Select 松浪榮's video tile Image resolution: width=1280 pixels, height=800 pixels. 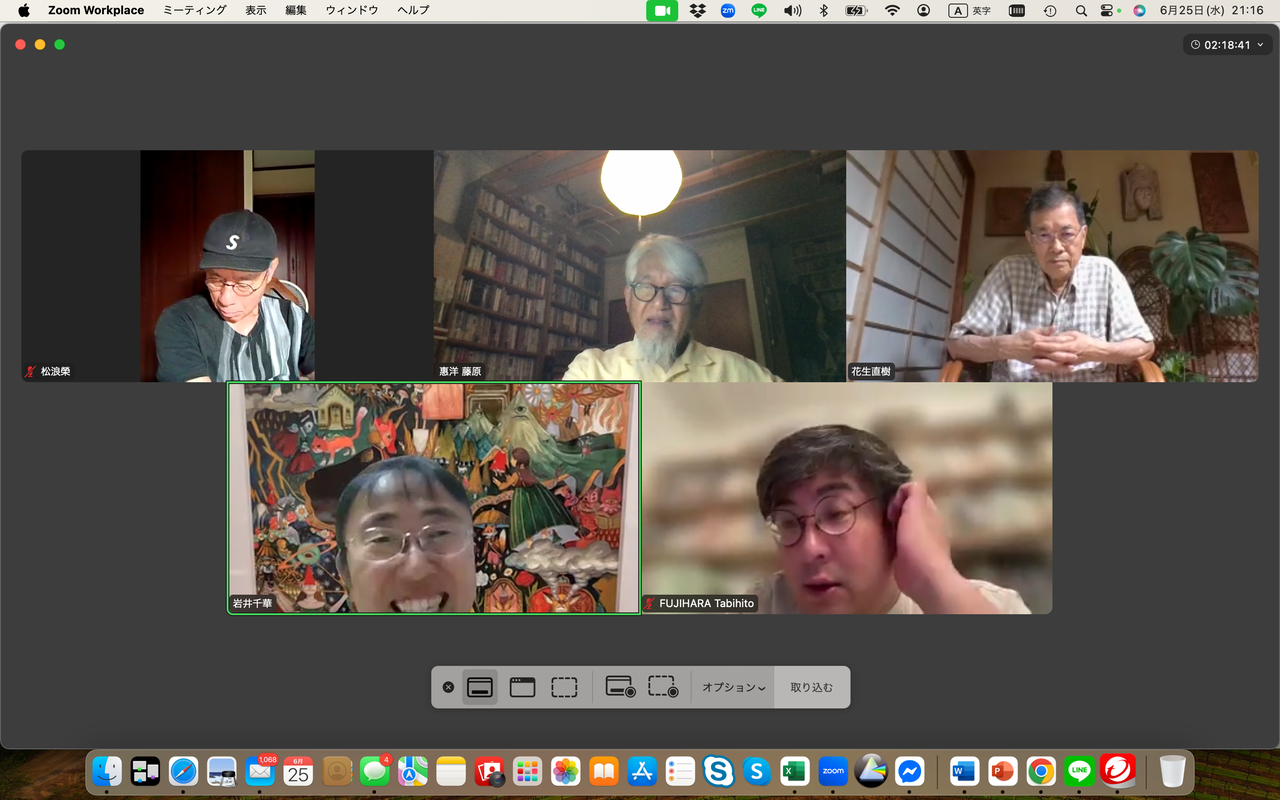point(227,266)
